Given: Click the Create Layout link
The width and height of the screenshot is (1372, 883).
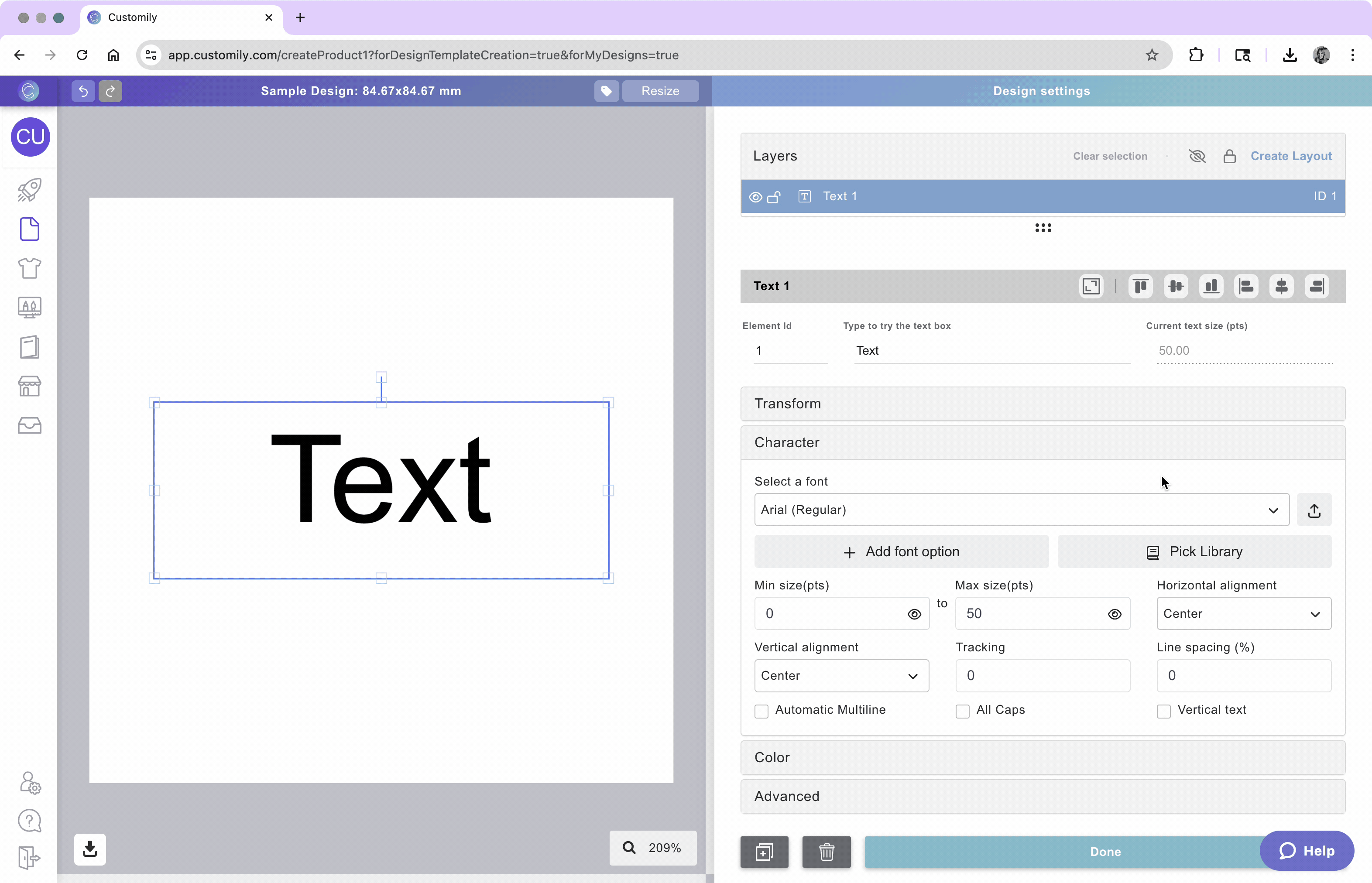Looking at the screenshot, I should (x=1290, y=156).
